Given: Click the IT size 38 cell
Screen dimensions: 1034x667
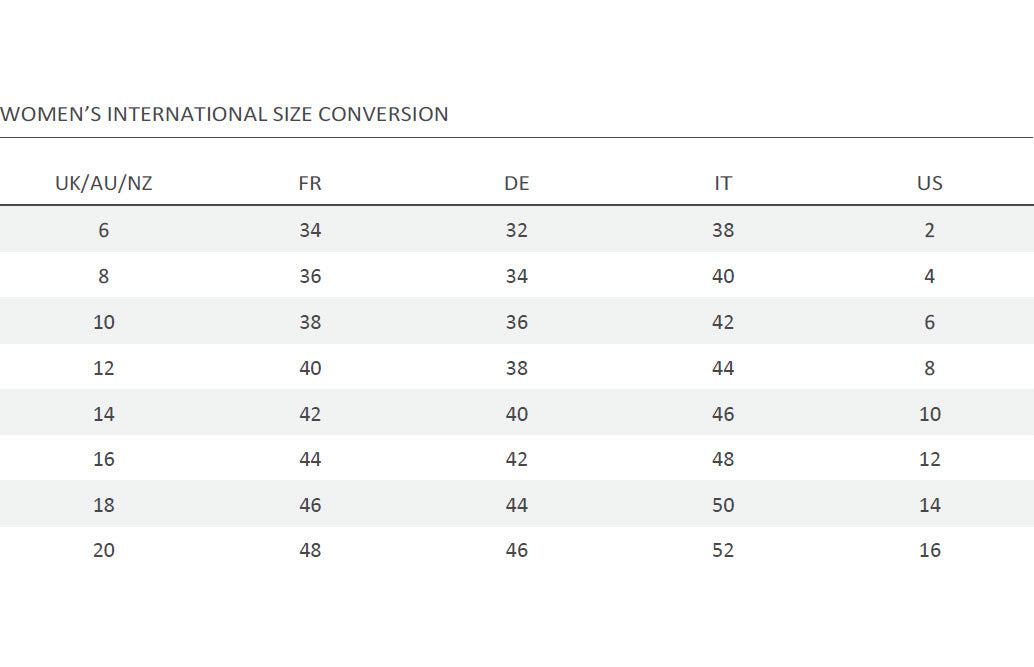Looking at the screenshot, I should (723, 230).
